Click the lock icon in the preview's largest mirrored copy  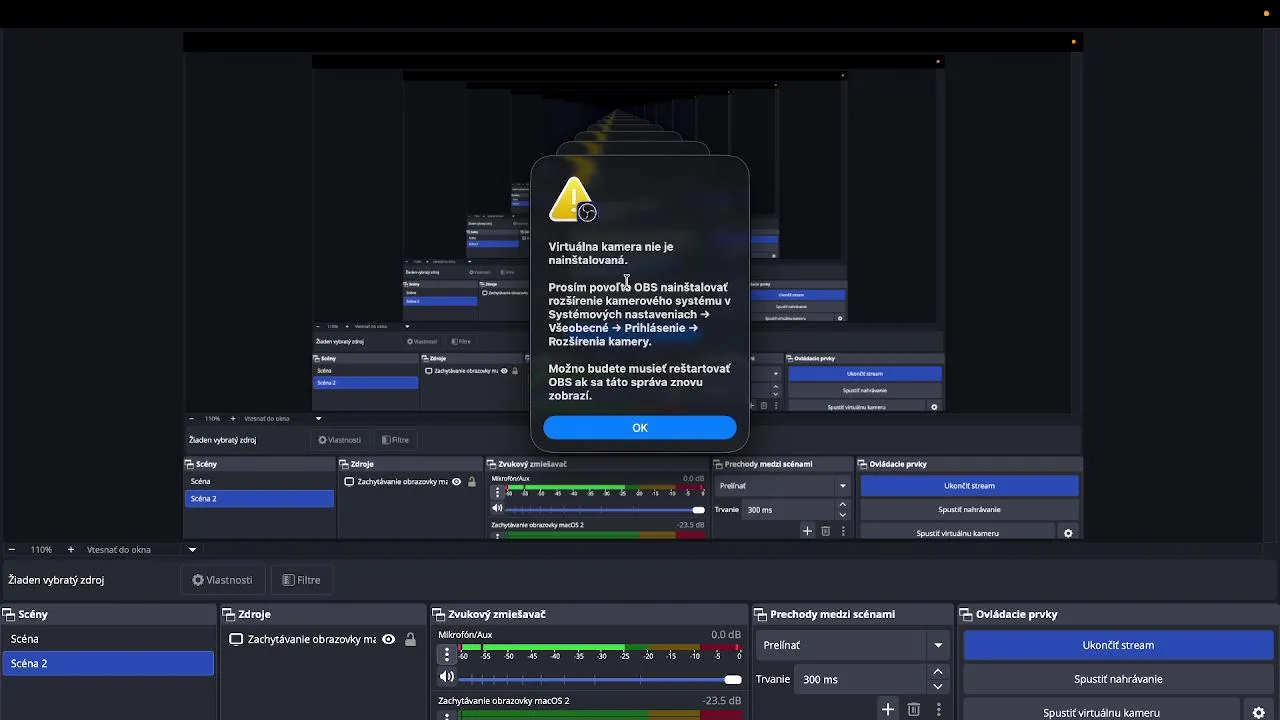(472, 481)
